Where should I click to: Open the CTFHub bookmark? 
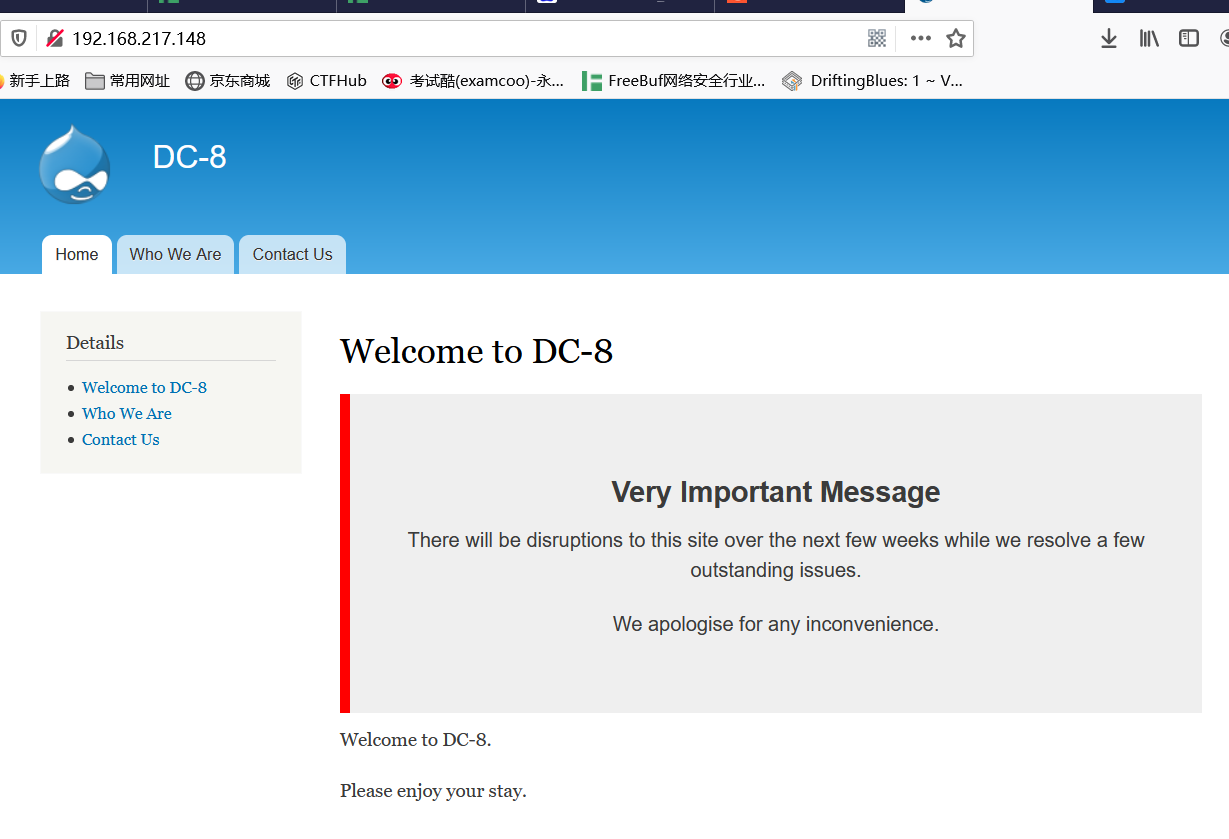coord(326,81)
